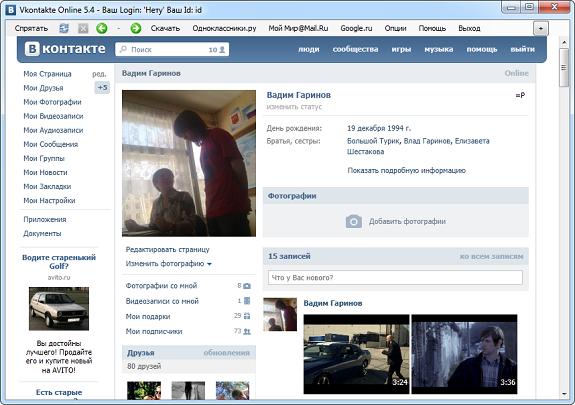Open the Изменить фотографию dropdown

click(169, 264)
